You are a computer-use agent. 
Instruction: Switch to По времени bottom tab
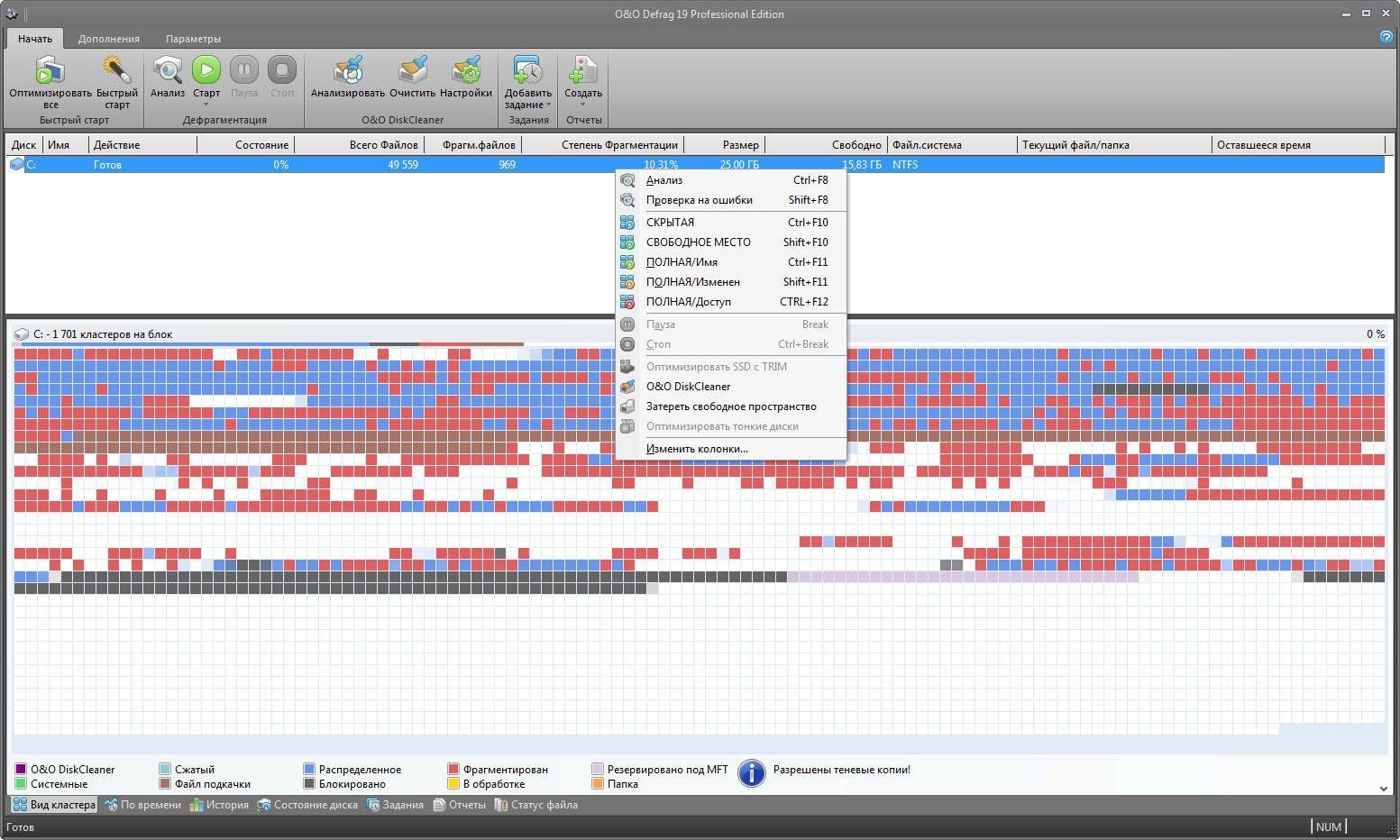[x=142, y=805]
